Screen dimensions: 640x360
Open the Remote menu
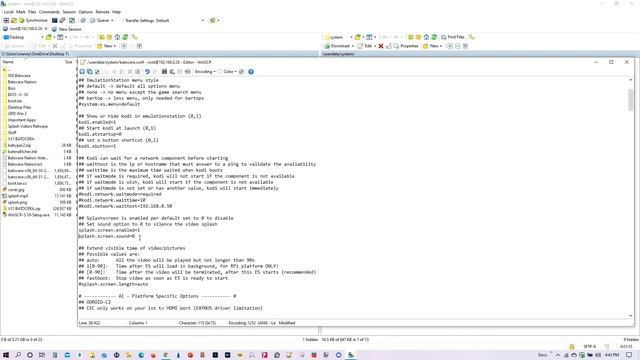102,12
